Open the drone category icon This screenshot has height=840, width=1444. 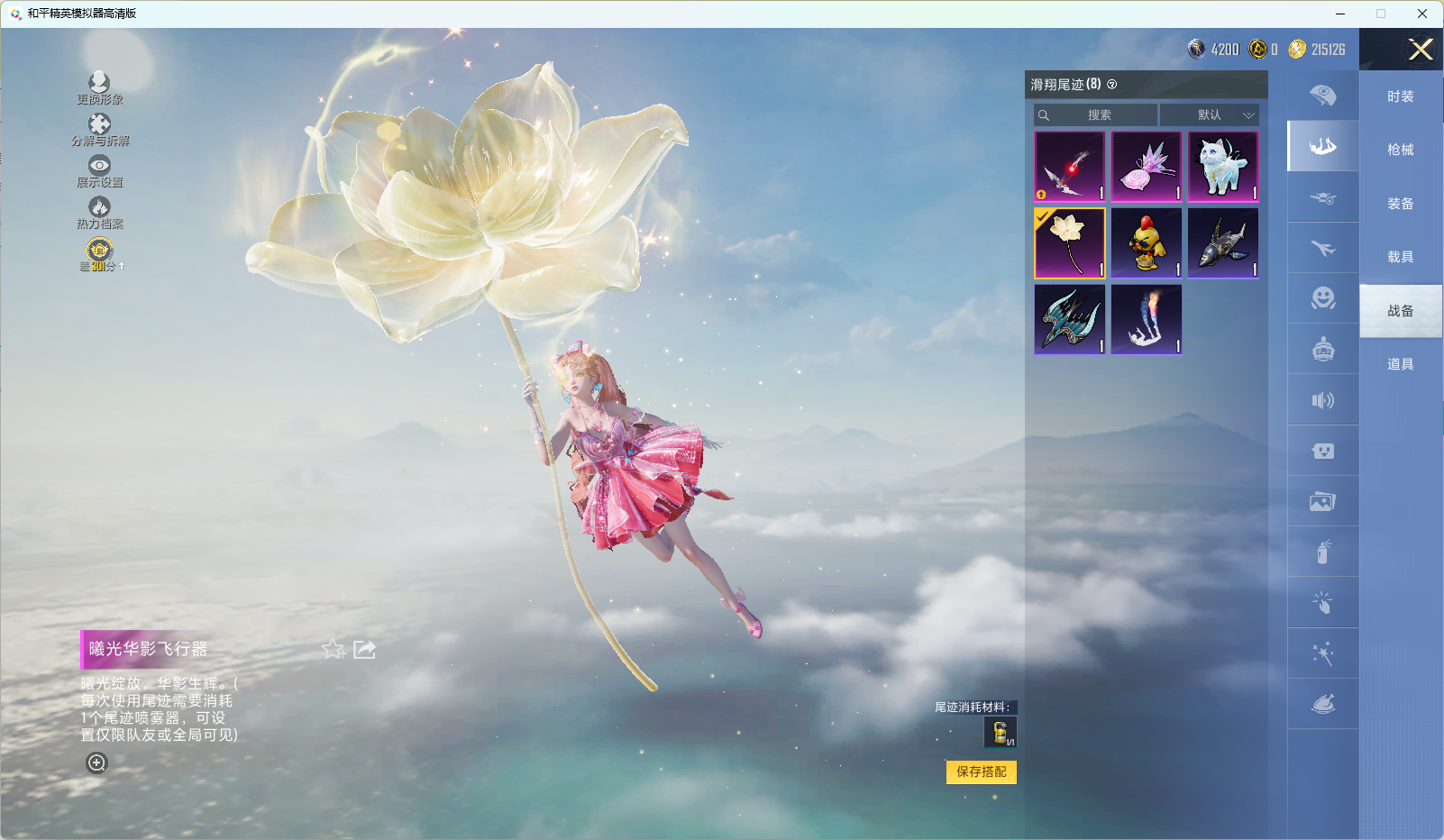(x=1322, y=196)
